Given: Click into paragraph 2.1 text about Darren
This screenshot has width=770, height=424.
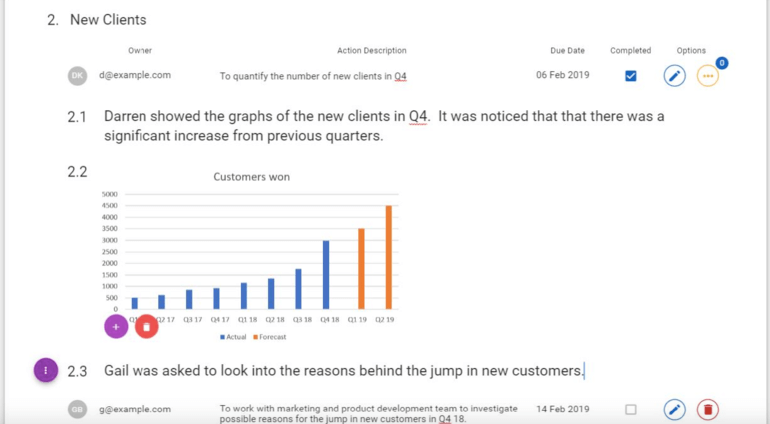Looking at the screenshot, I should click(x=384, y=126).
